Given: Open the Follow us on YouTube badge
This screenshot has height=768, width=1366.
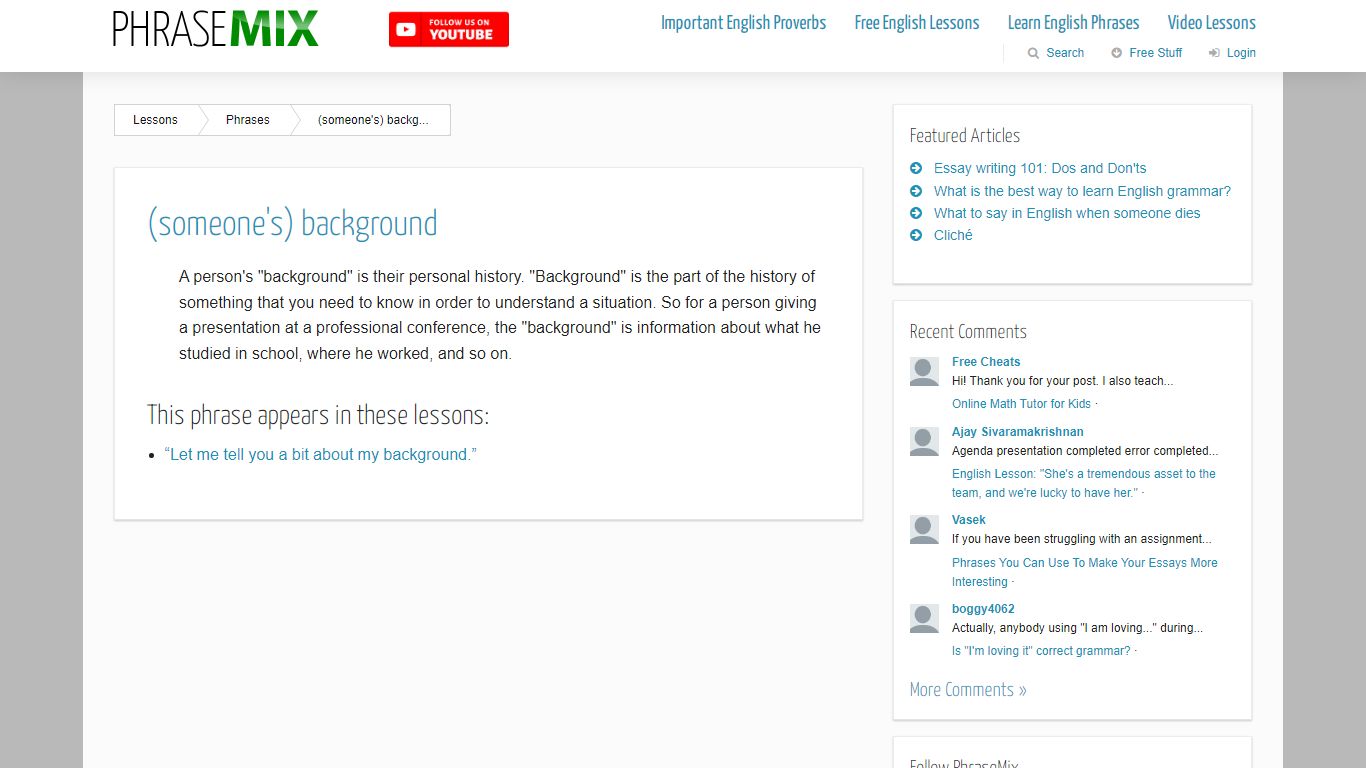Looking at the screenshot, I should (449, 29).
